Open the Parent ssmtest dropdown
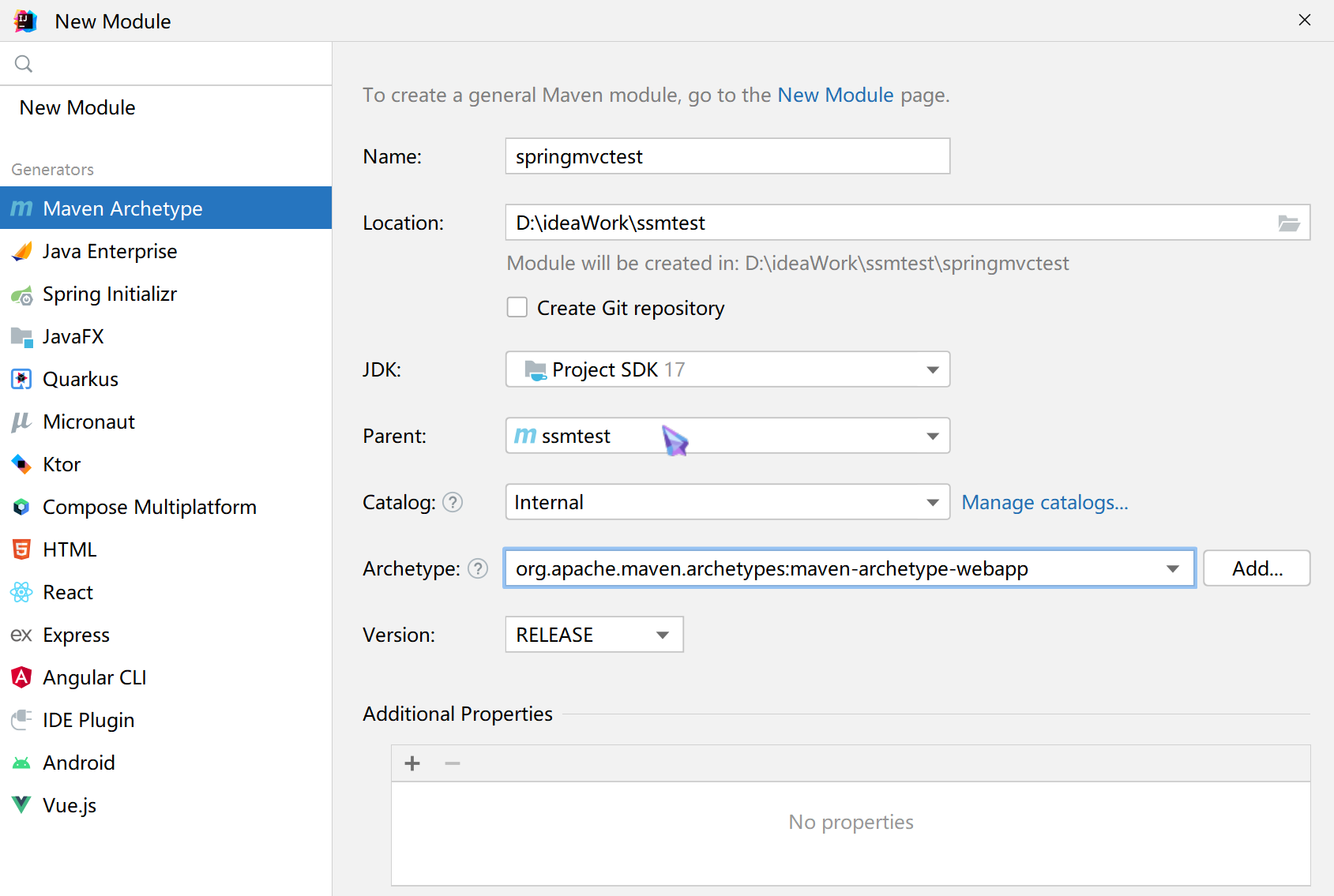The width and height of the screenshot is (1334, 896). click(727, 436)
